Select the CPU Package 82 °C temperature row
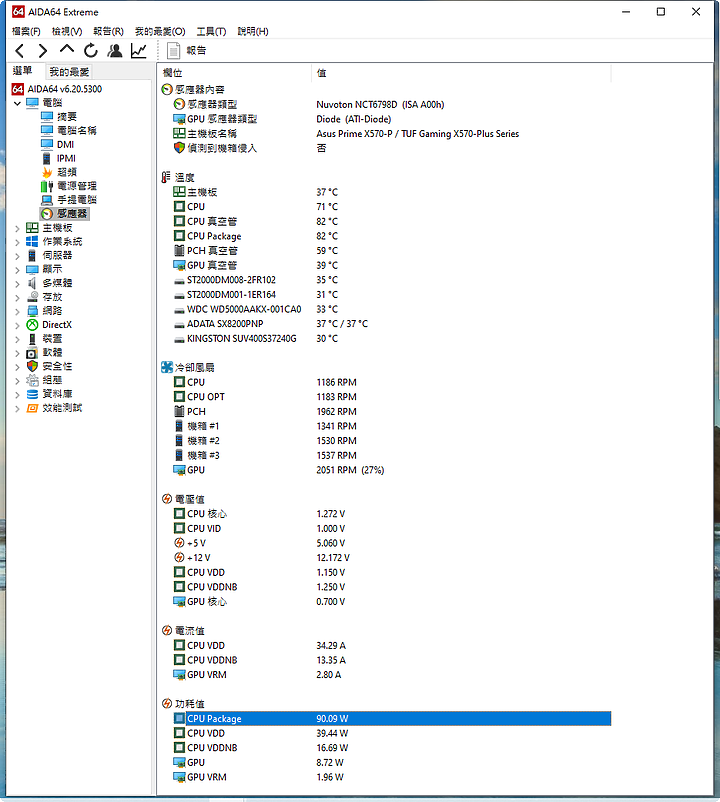 click(x=392, y=236)
